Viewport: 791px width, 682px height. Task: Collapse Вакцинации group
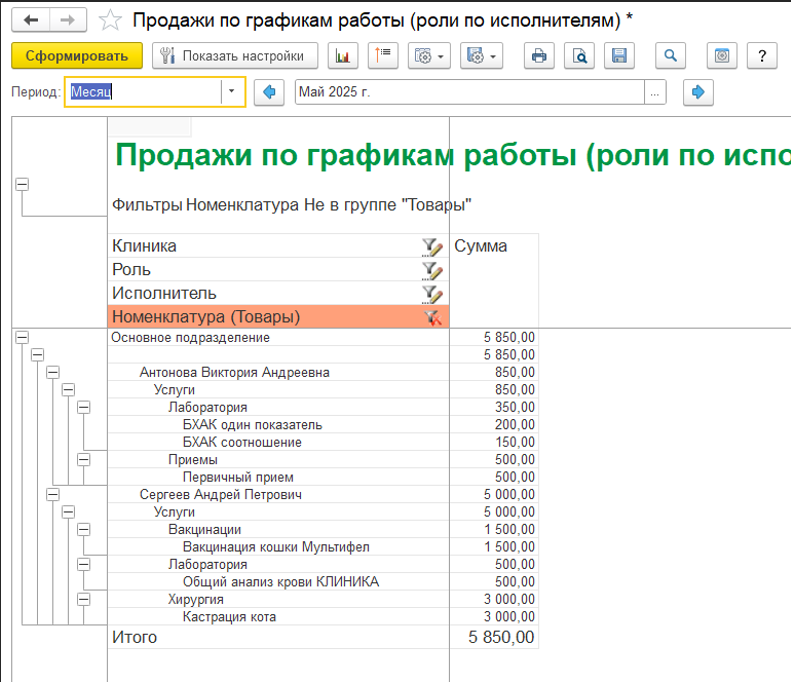84,530
